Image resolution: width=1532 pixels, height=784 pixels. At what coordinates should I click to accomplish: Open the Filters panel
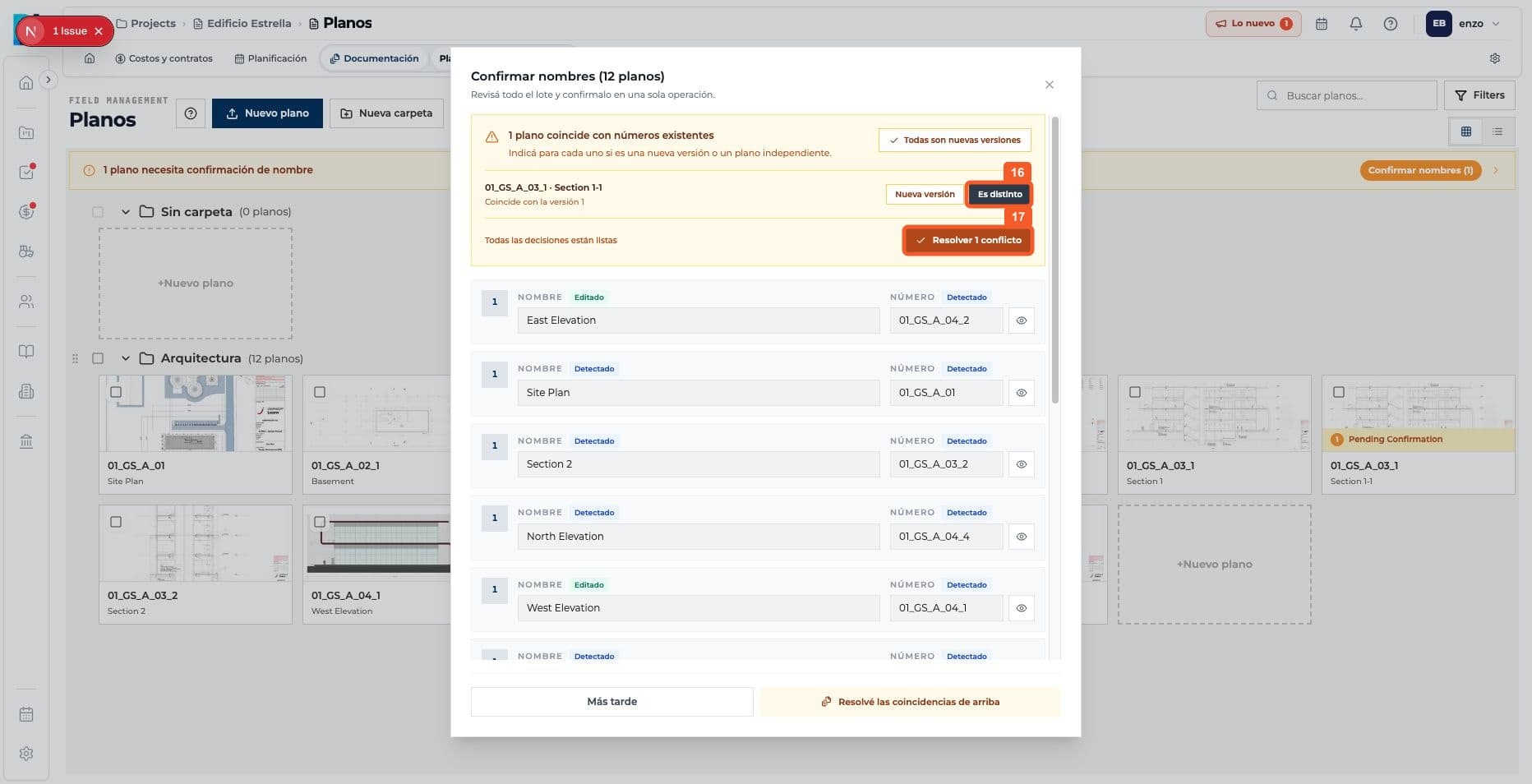tap(1479, 95)
